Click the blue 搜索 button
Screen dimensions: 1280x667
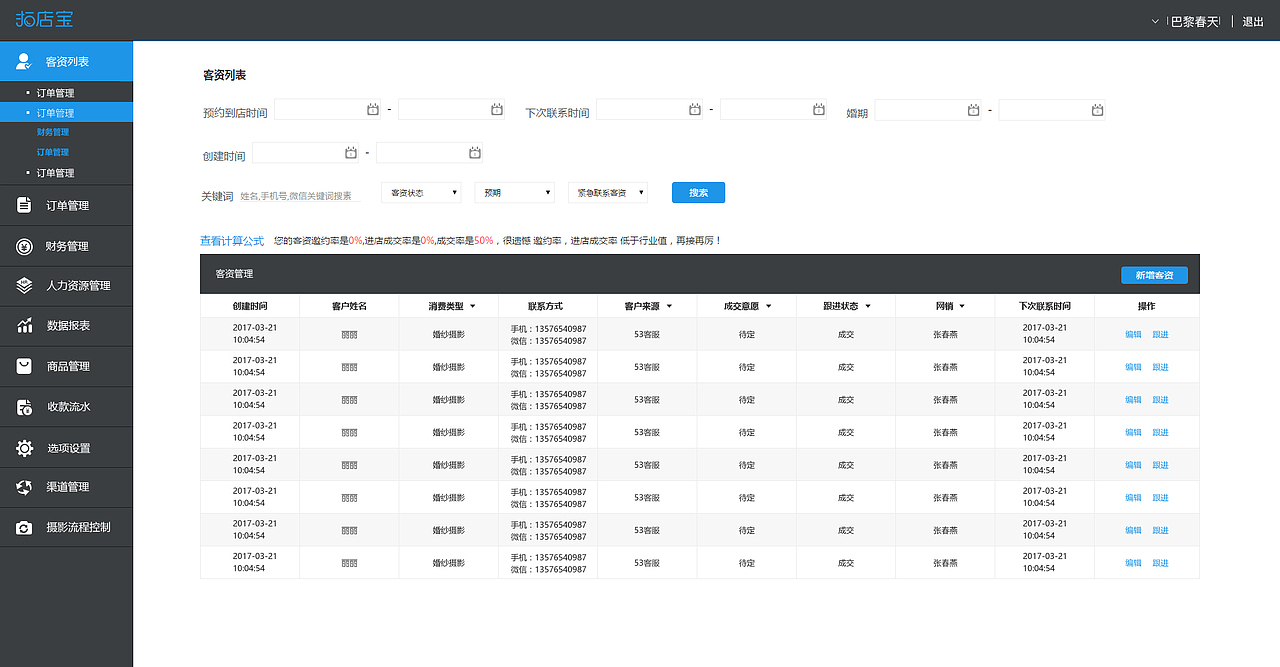pyautogui.click(x=698, y=193)
